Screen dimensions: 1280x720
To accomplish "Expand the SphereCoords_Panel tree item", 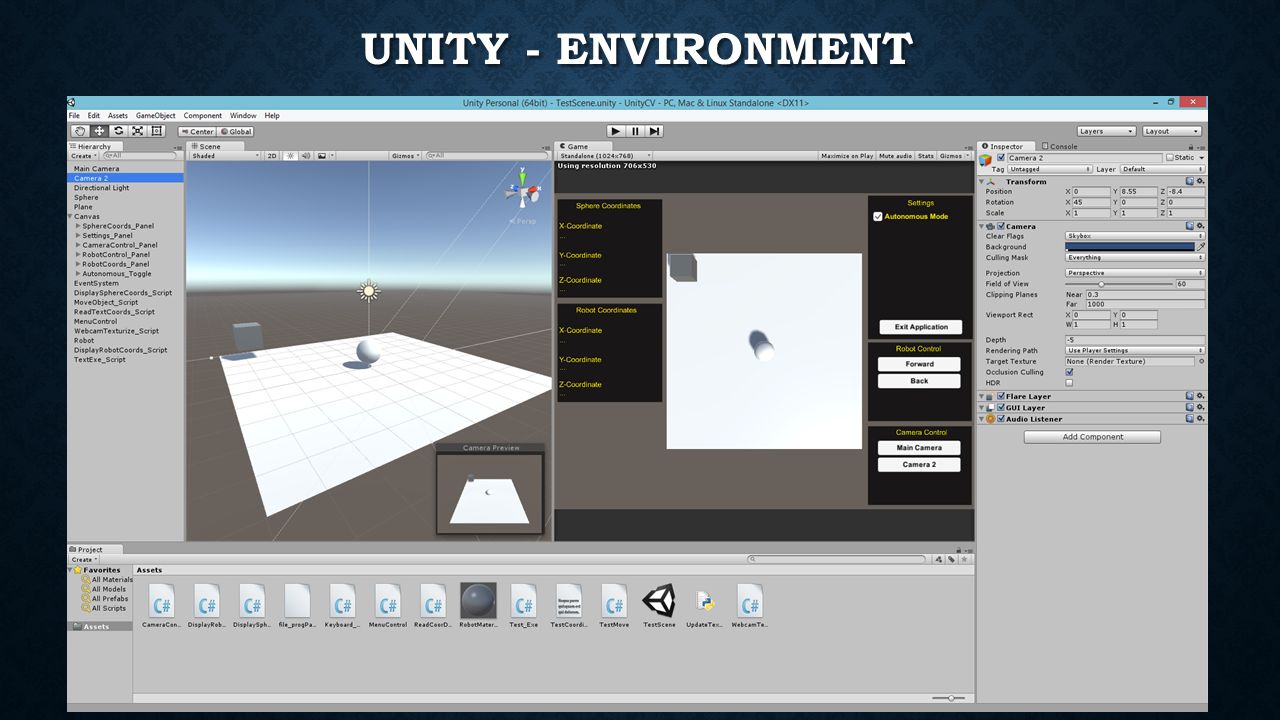I will click(78, 226).
